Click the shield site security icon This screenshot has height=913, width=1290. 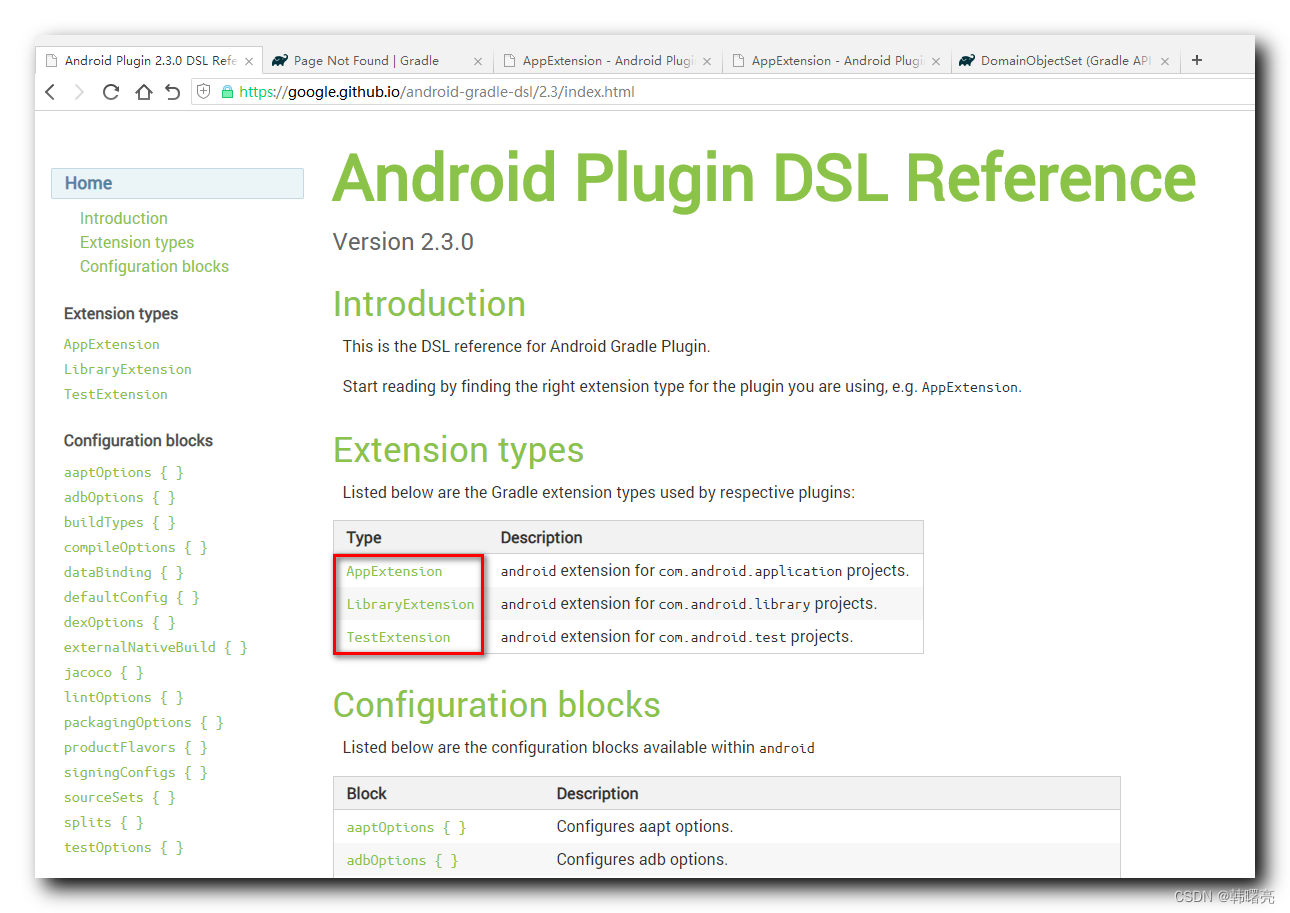click(x=204, y=92)
